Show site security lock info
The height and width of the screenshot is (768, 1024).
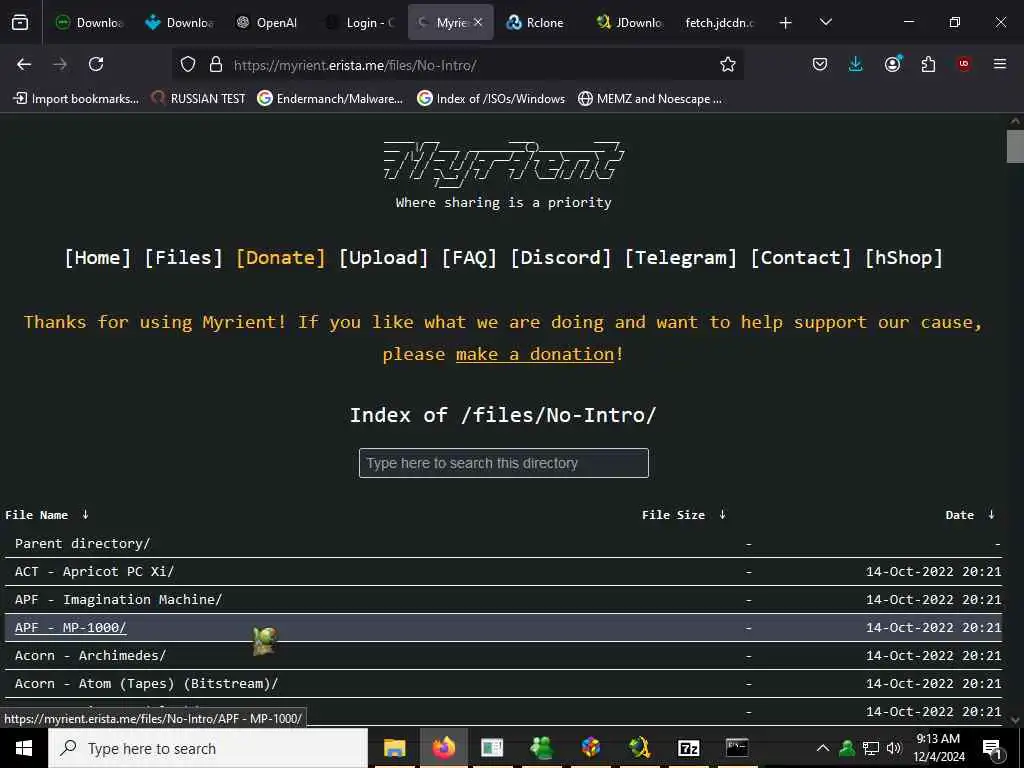[216, 65]
